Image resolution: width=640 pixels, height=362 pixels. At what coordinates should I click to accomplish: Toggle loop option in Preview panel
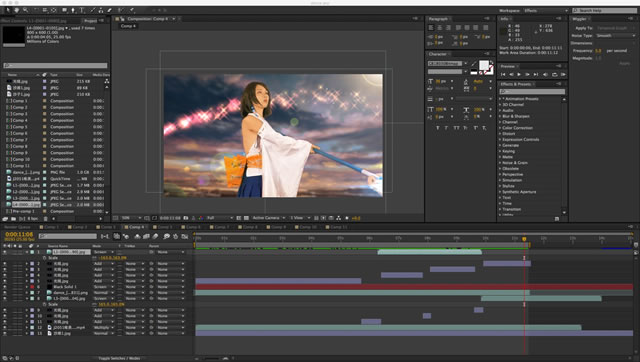click(554, 75)
